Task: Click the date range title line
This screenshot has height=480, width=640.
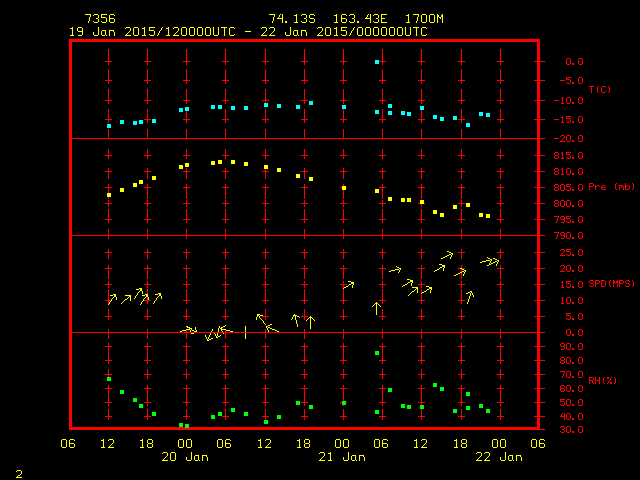Action: [x=248, y=32]
